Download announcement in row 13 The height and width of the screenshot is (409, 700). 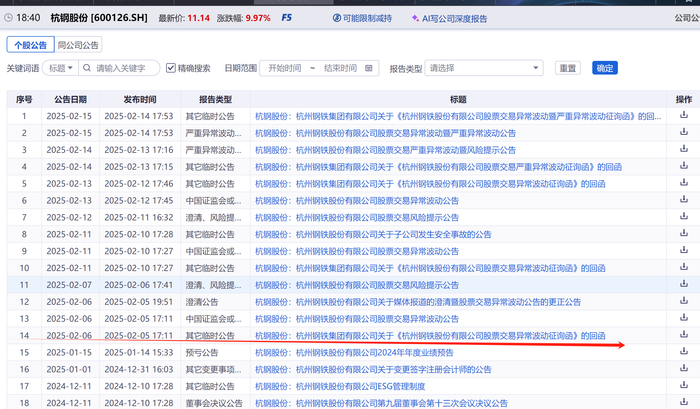(683, 317)
